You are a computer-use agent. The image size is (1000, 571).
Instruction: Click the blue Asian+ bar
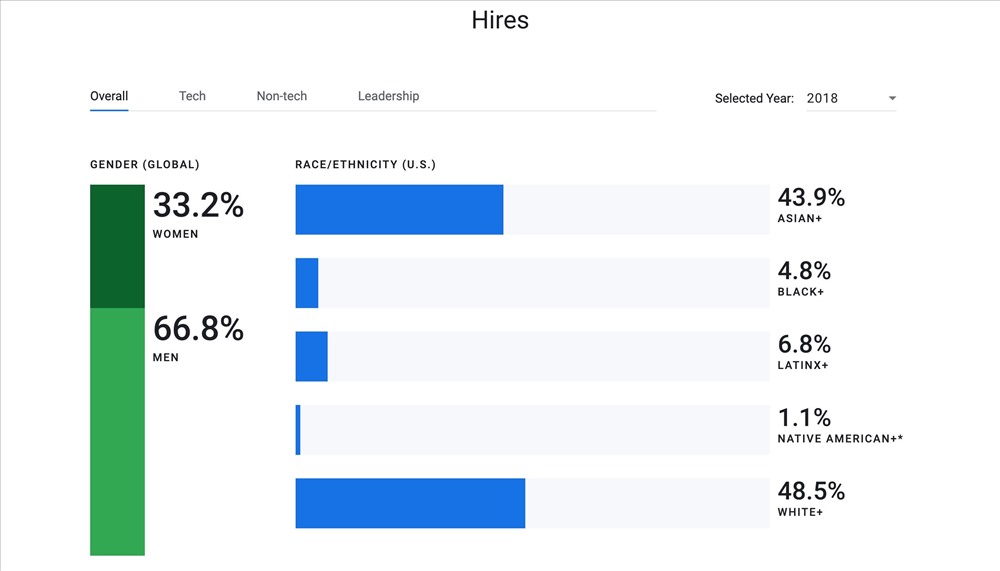(x=399, y=210)
